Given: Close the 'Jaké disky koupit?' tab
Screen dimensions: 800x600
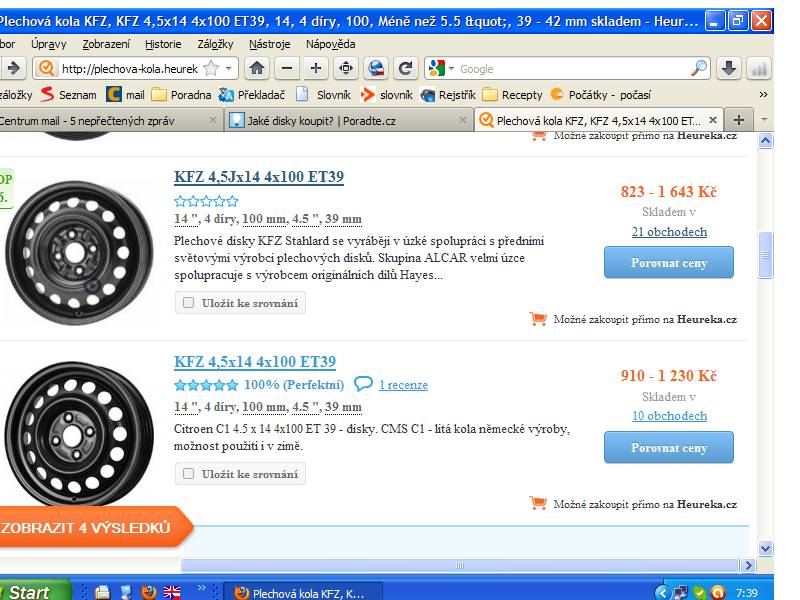Looking at the screenshot, I should coord(463,120).
